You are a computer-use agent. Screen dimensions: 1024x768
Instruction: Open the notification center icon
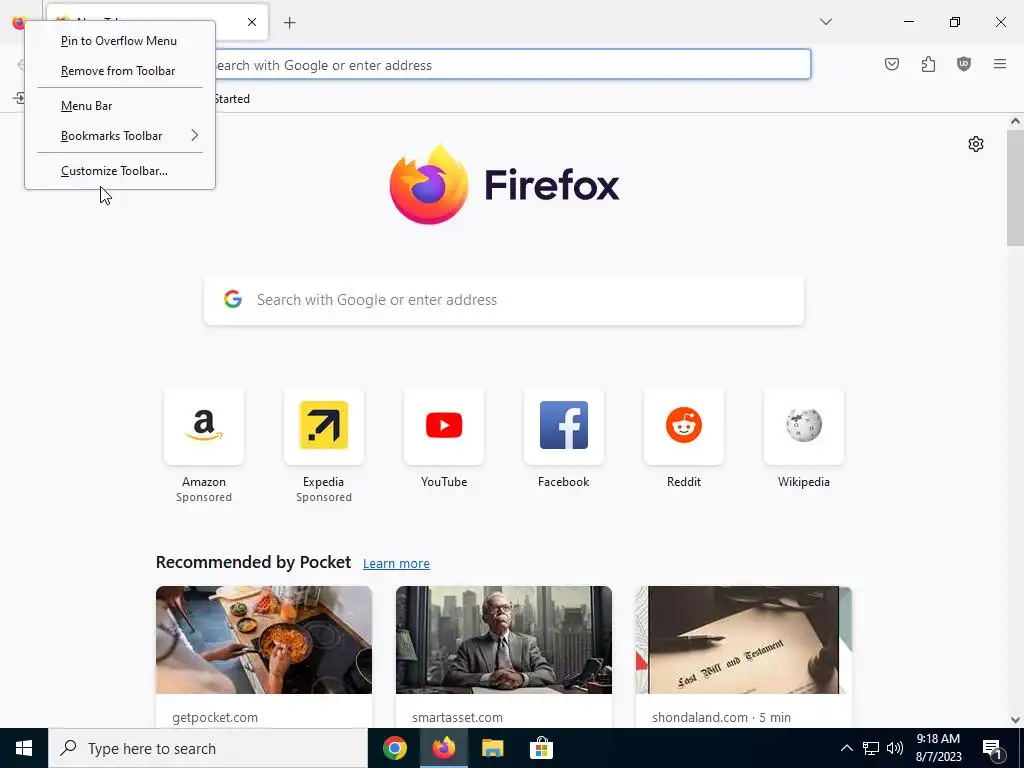(x=992, y=749)
